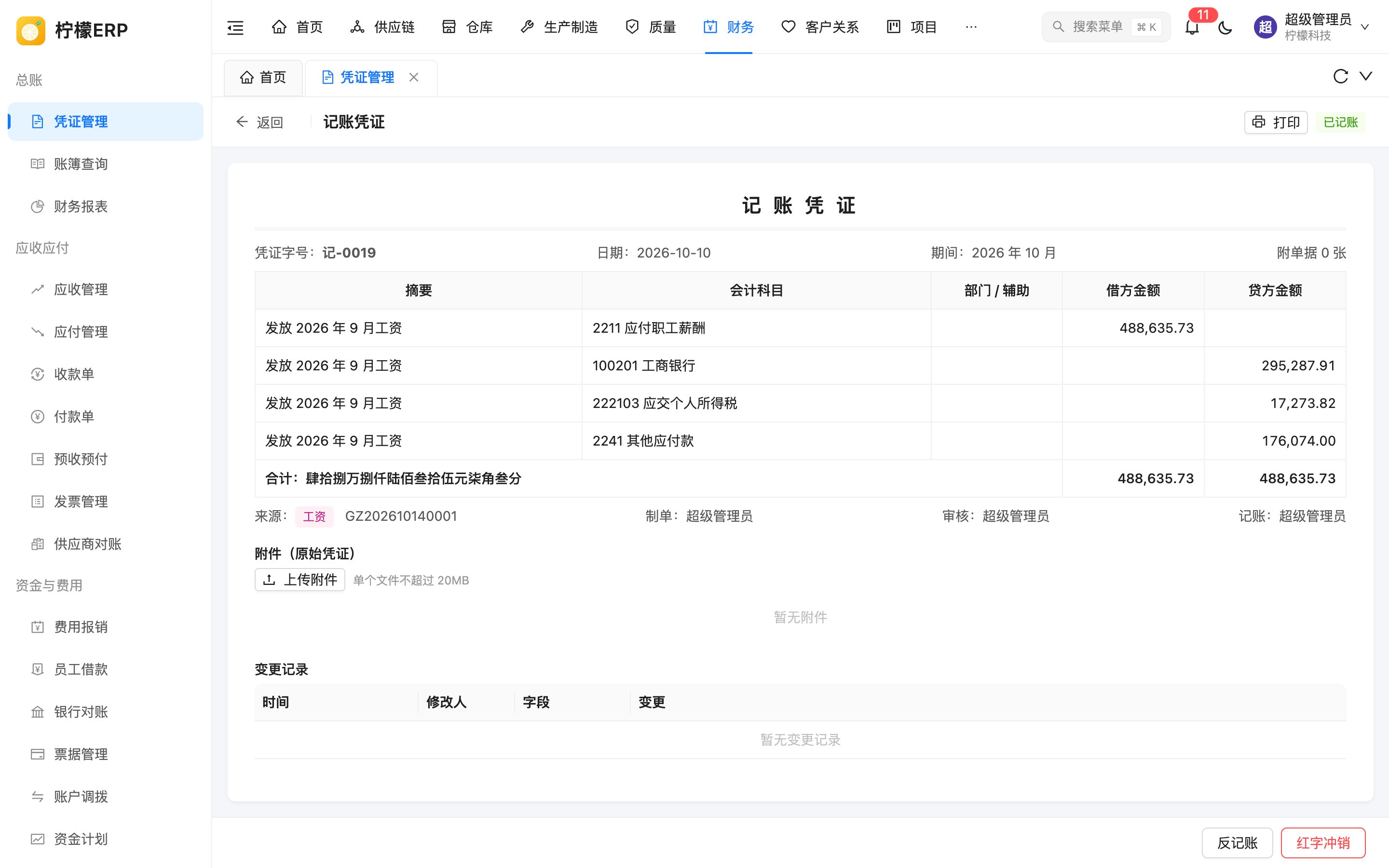Expand tab options chevron
The width and height of the screenshot is (1389, 868).
click(x=1366, y=76)
